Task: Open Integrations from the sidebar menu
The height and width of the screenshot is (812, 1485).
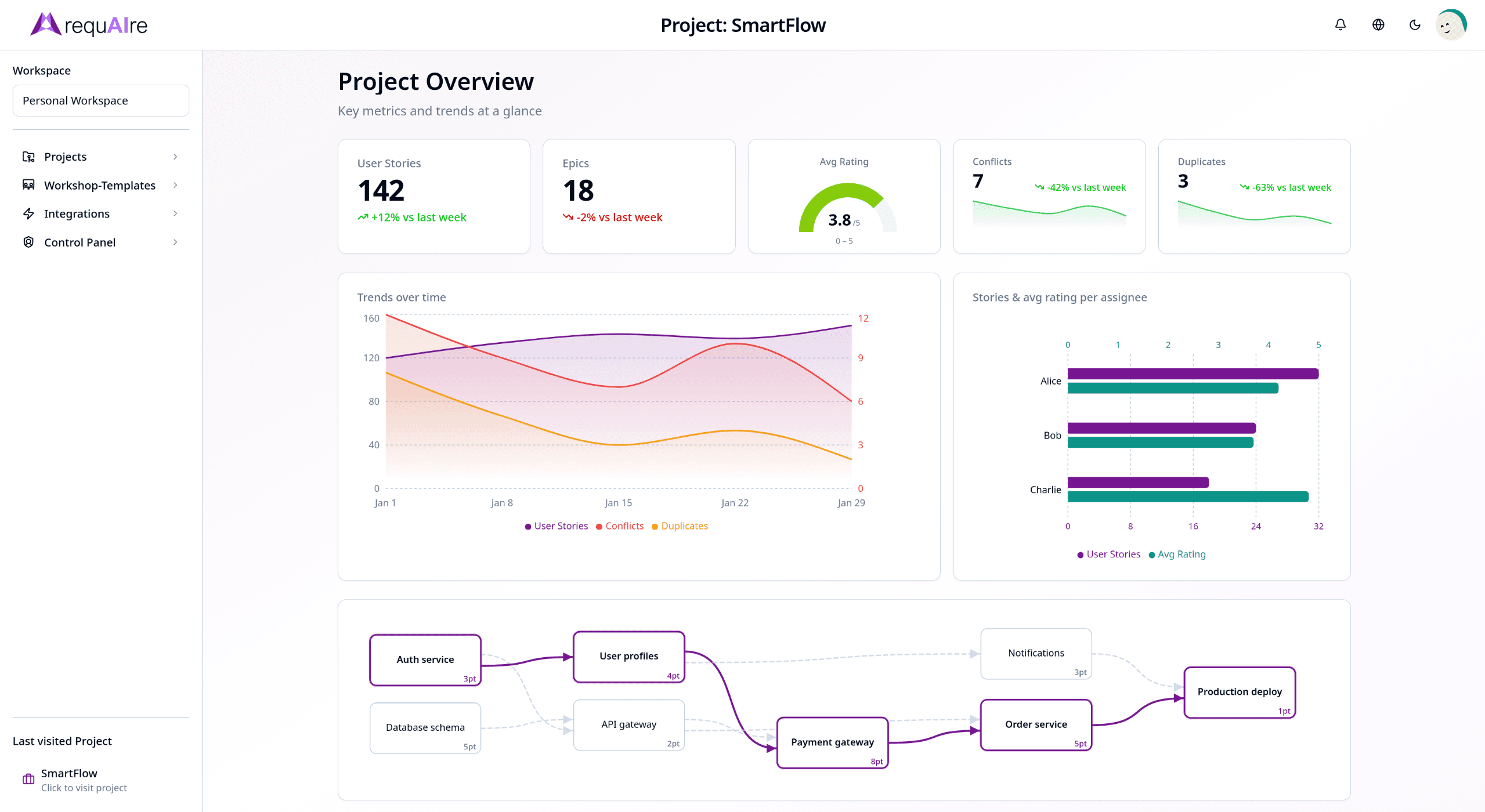Action: (x=76, y=213)
